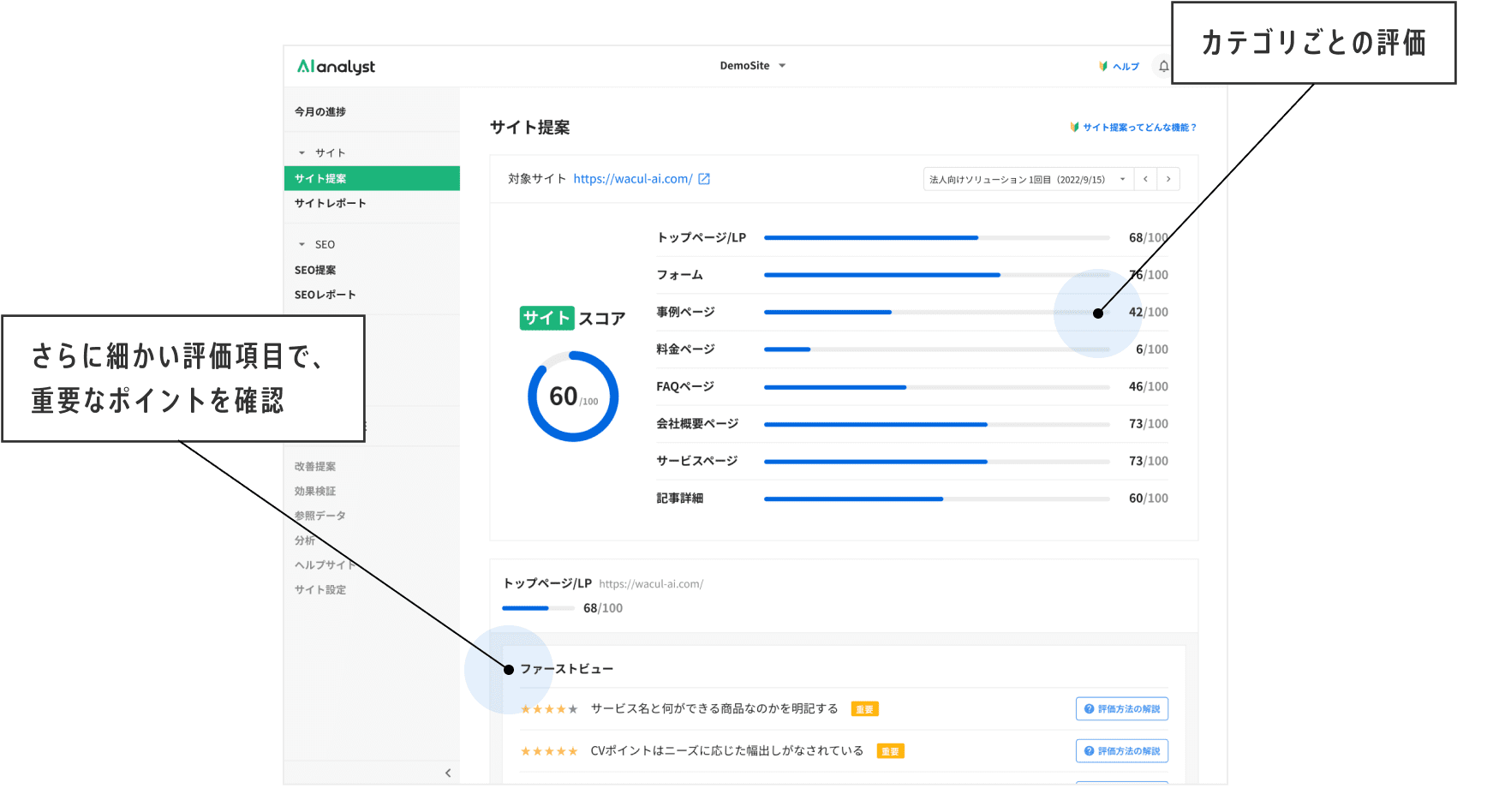
Task: Select サイト提案 in the sidebar
Action: coord(372,178)
